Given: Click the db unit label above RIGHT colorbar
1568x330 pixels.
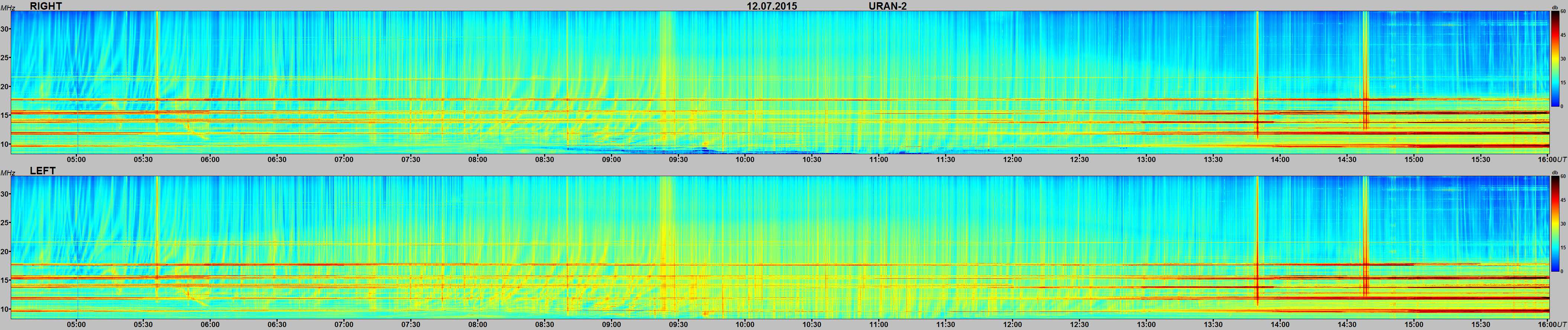Looking at the screenshot, I should click(x=1555, y=7).
